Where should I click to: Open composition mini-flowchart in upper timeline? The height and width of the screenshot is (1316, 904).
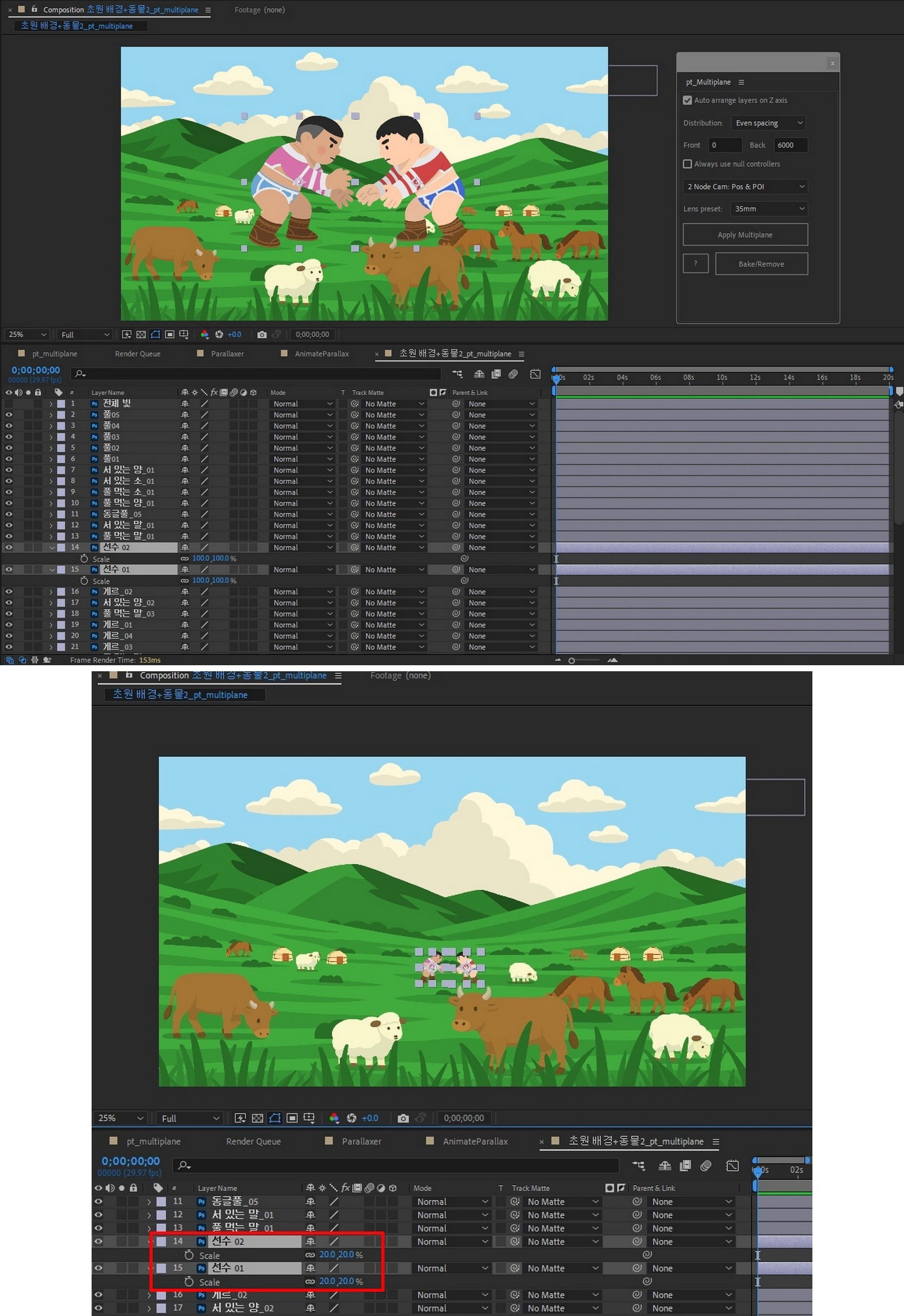tap(457, 374)
